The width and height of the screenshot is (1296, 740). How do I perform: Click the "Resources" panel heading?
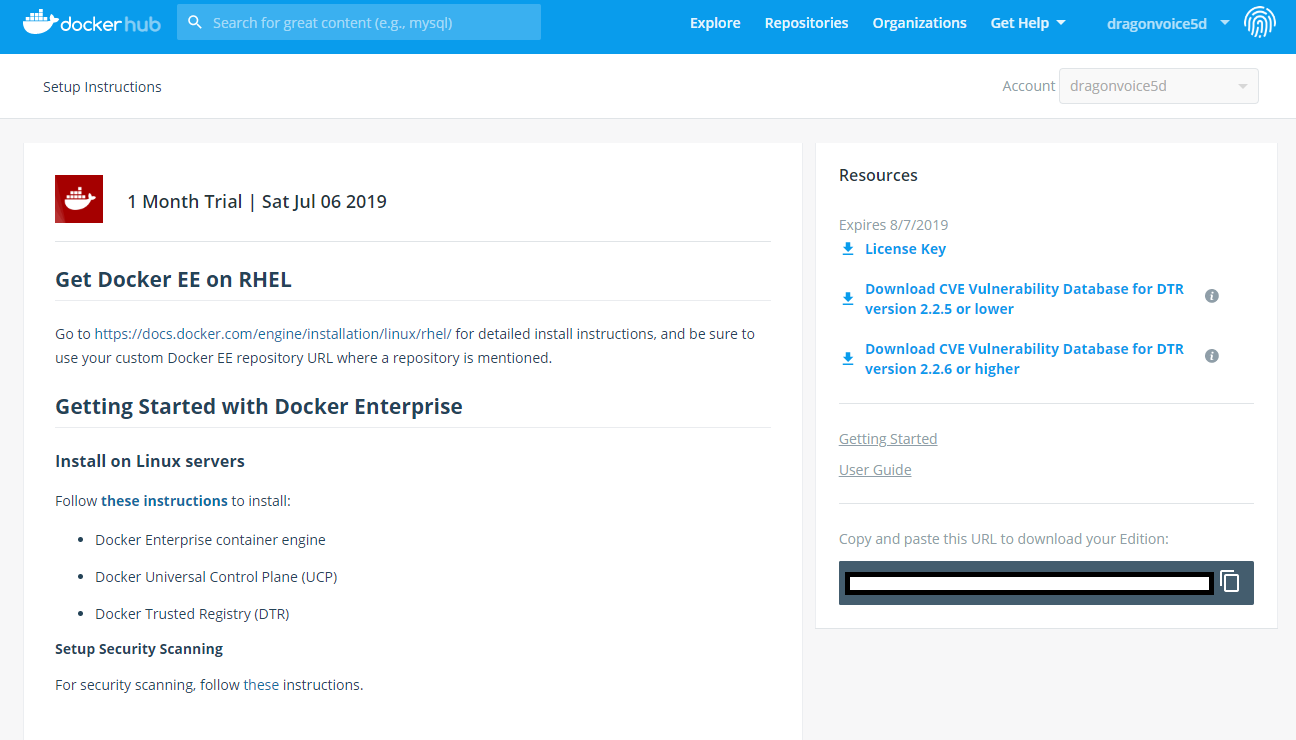click(878, 175)
